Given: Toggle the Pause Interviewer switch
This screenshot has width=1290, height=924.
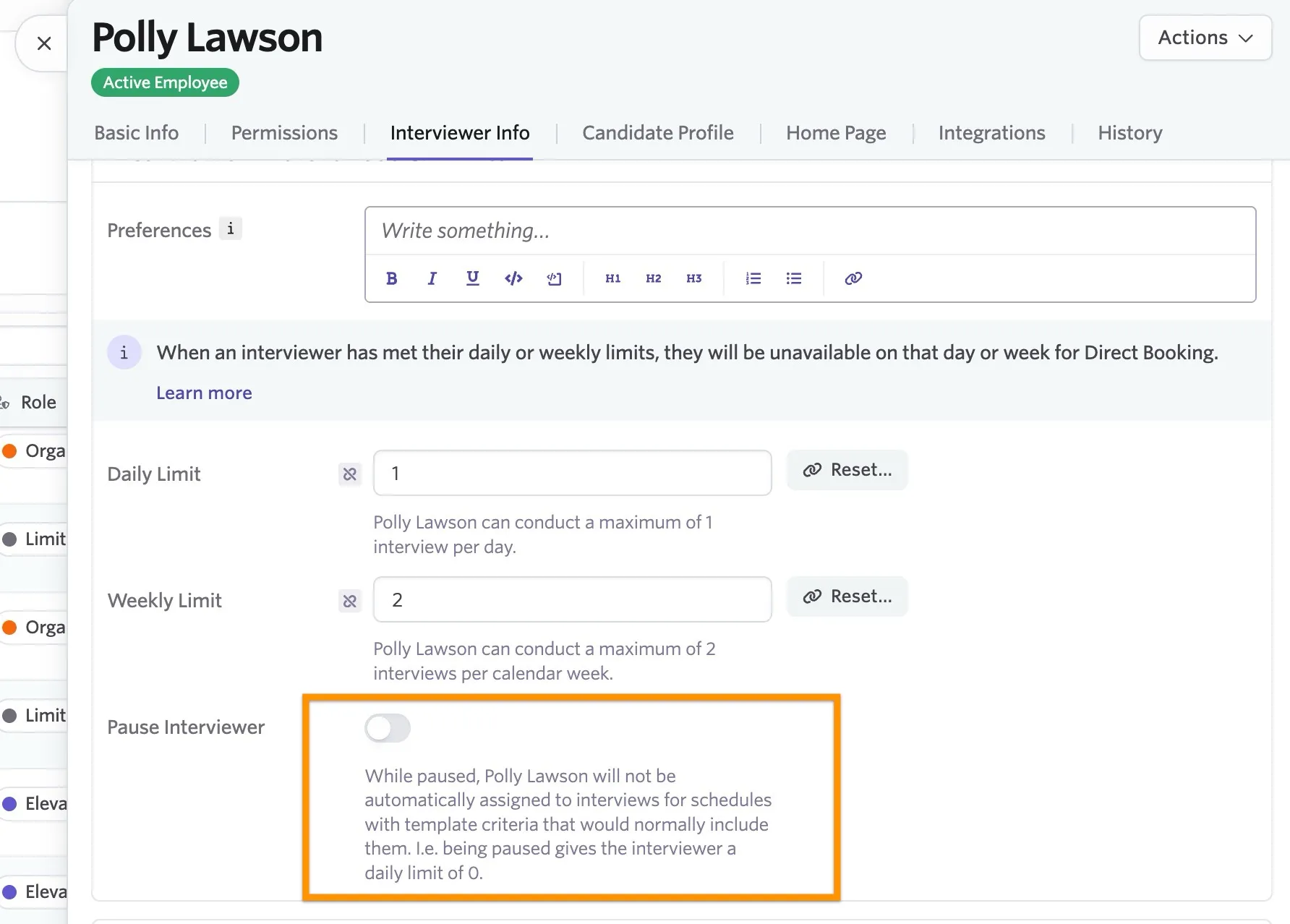Looking at the screenshot, I should 388,728.
